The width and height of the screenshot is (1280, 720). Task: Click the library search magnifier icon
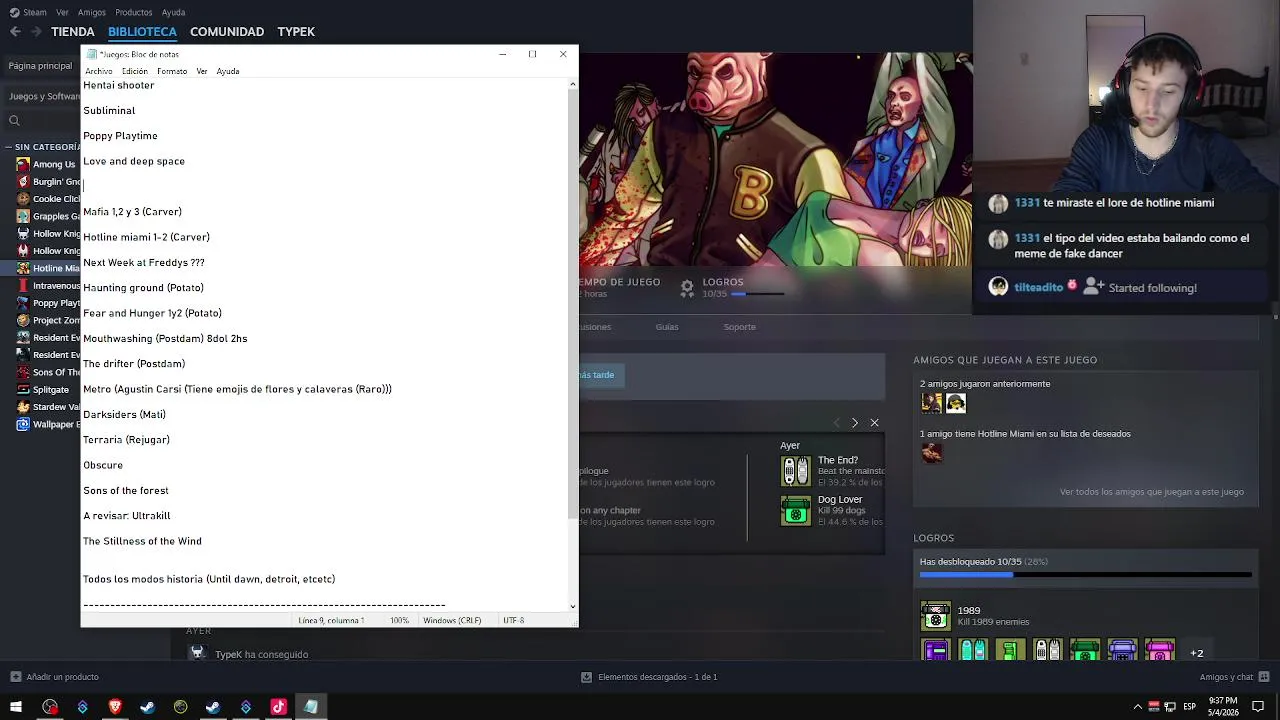coord(14,121)
